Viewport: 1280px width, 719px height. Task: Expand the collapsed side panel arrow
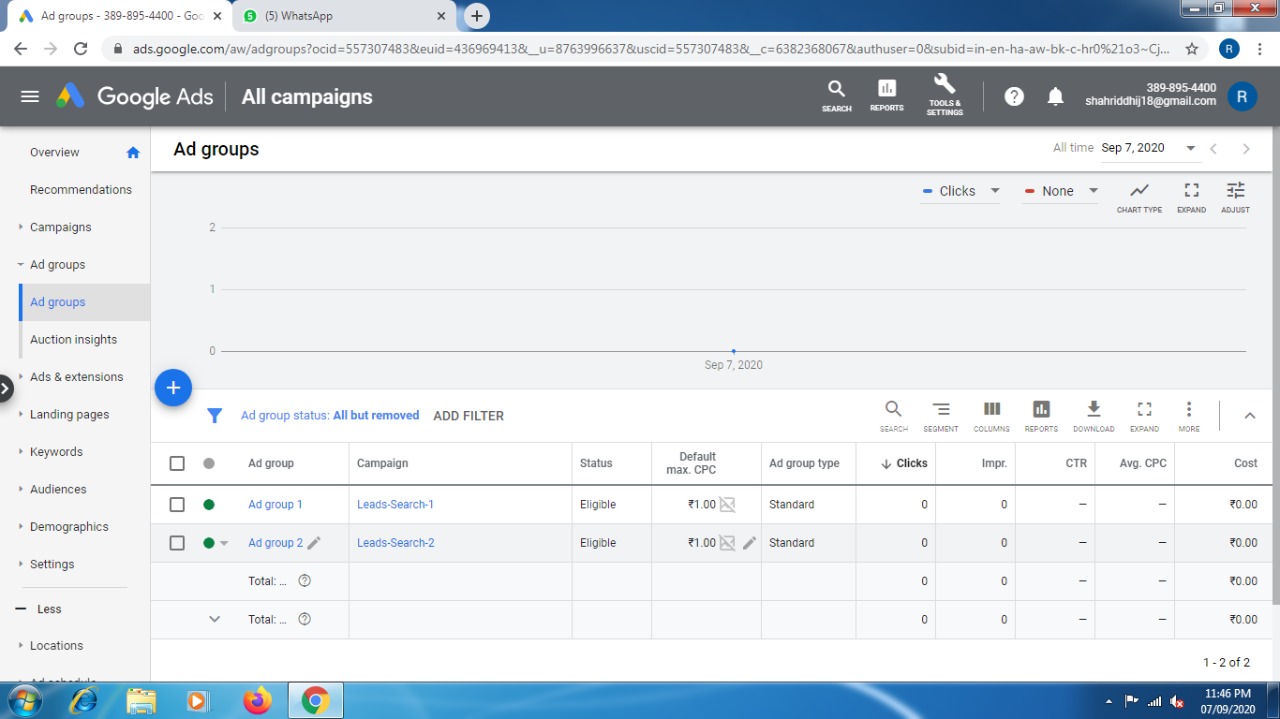[6, 387]
